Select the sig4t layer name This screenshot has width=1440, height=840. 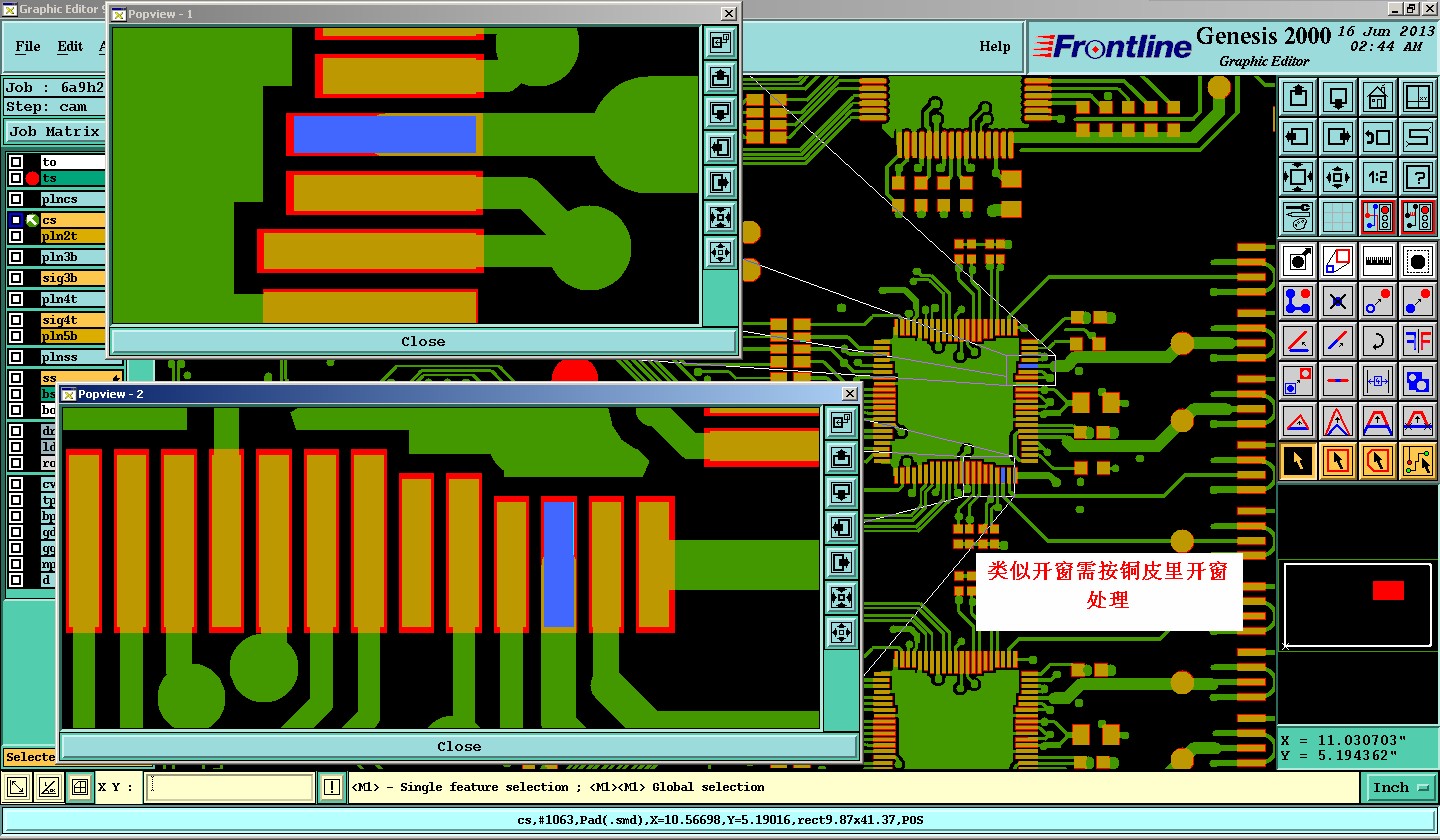coord(72,320)
